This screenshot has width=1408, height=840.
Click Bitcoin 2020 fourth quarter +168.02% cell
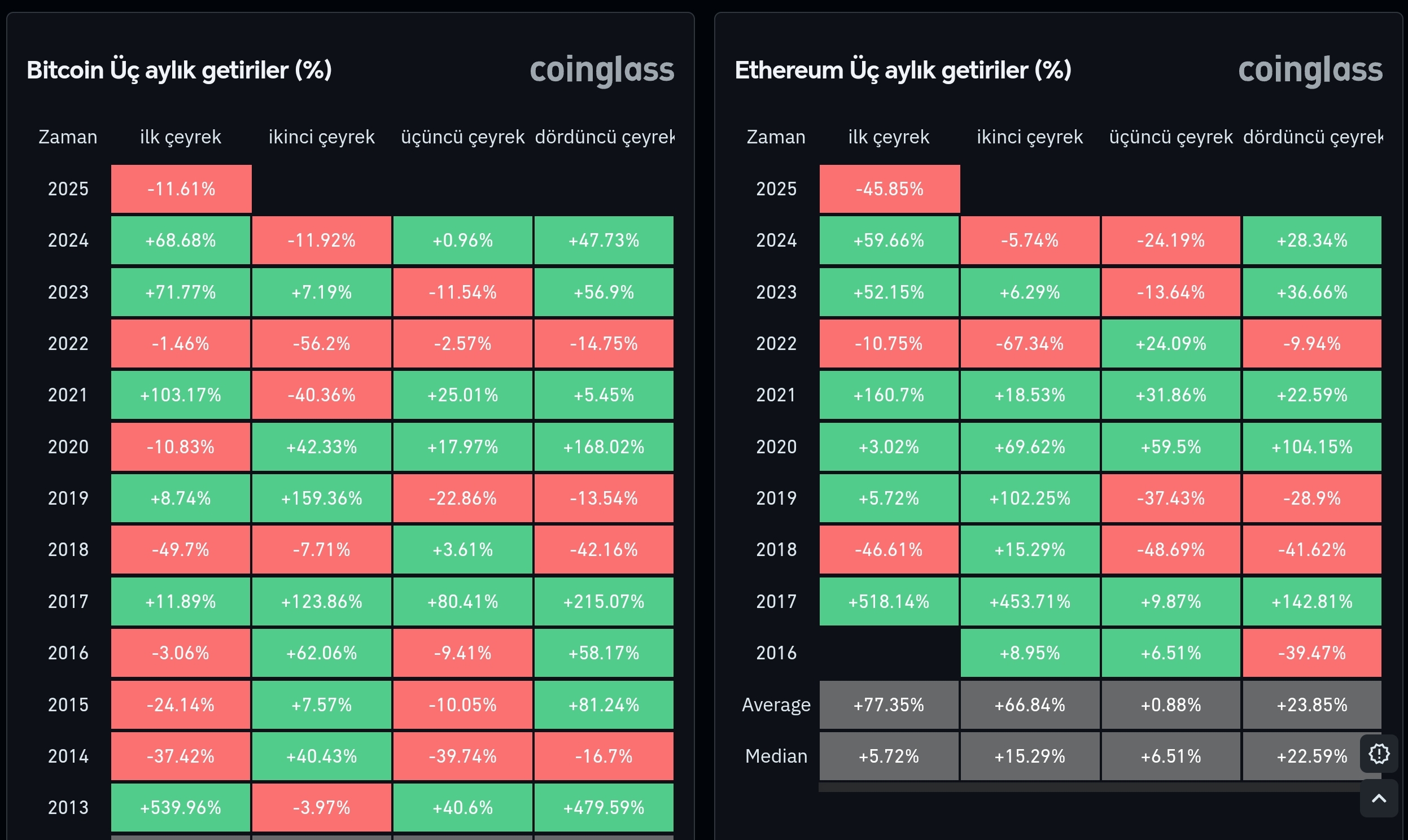point(604,447)
